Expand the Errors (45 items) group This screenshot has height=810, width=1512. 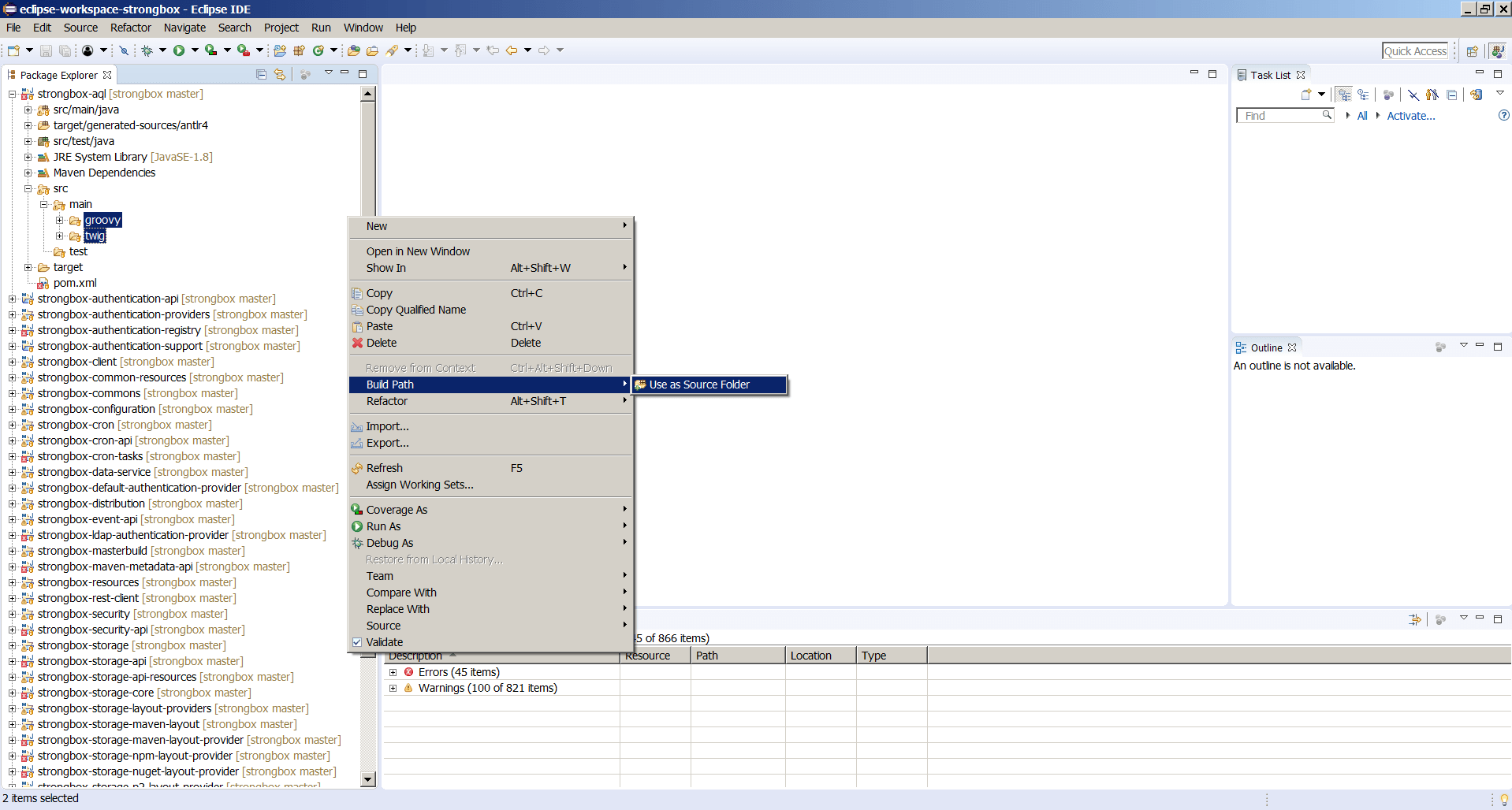point(393,672)
